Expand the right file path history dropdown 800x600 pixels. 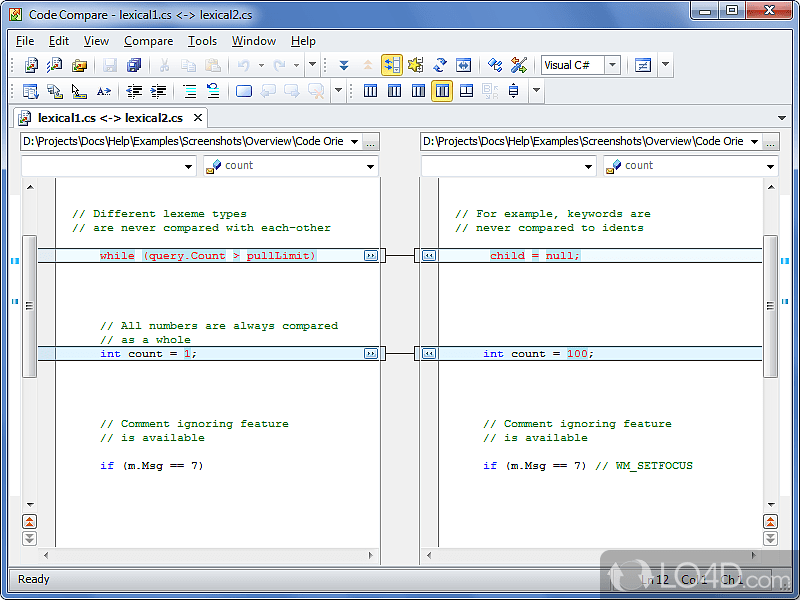[x=754, y=142]
